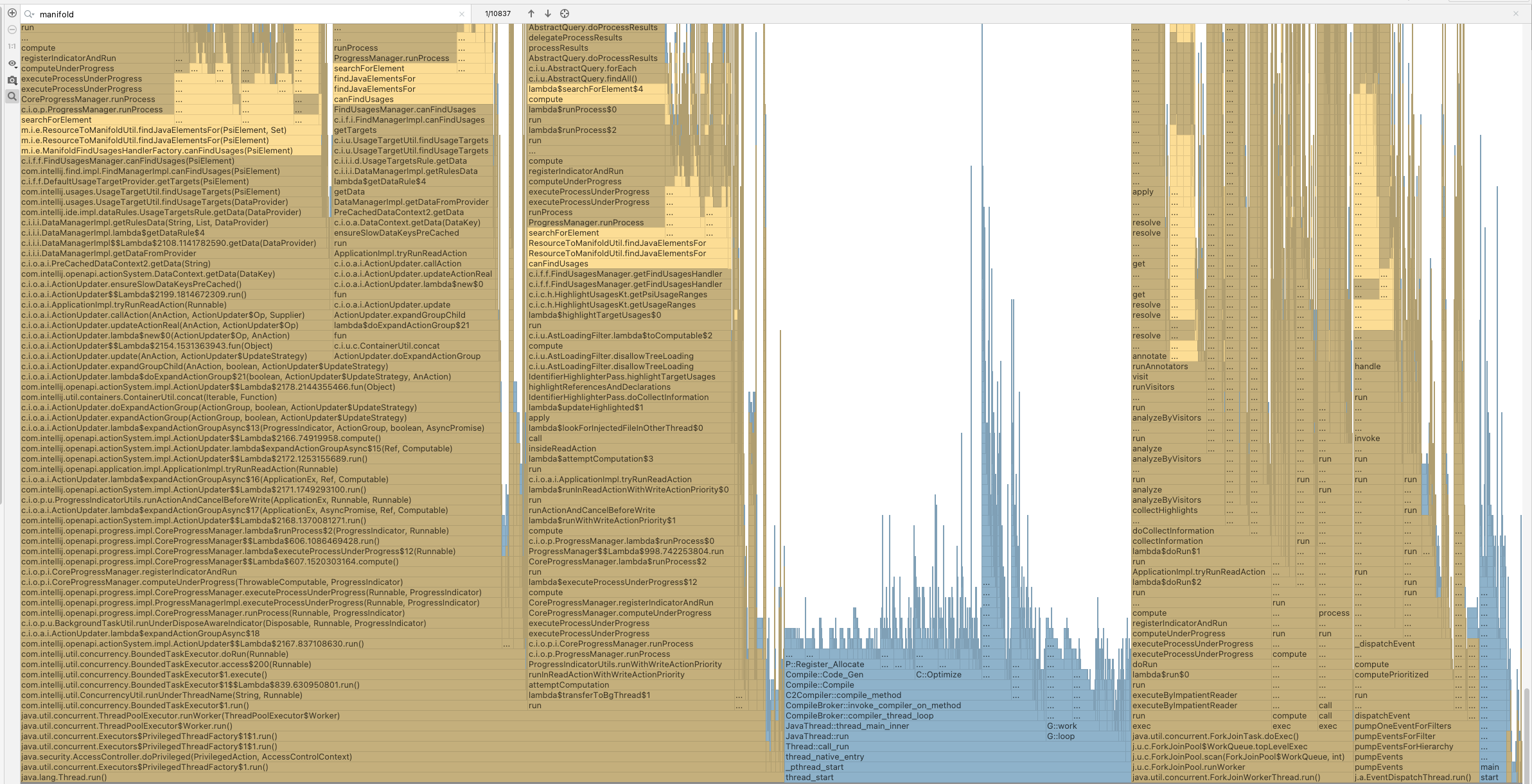
Task: Toggle the eye visibility options in sidebar
Action: (x=12, y=64)
